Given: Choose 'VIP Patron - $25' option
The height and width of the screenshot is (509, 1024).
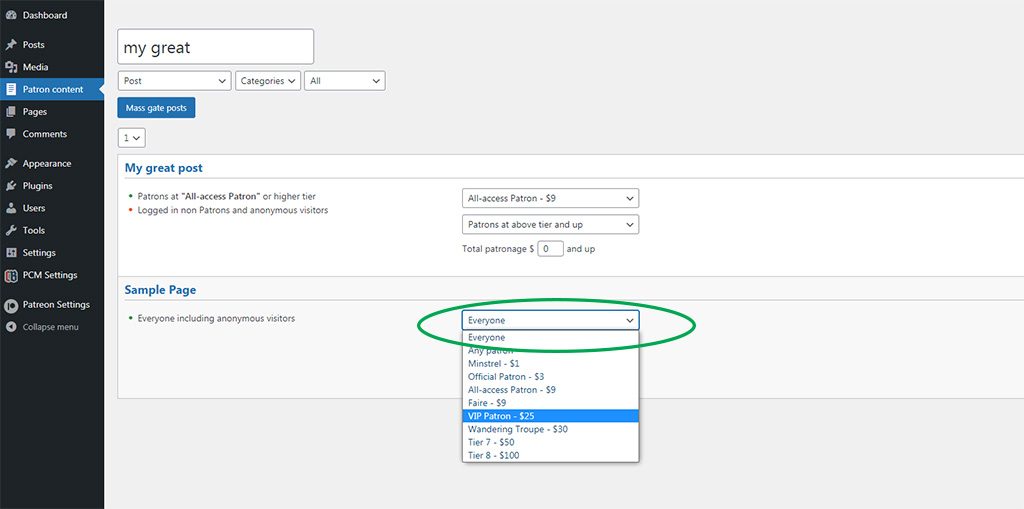Looking at the screenshot, I should pos(551,416).
